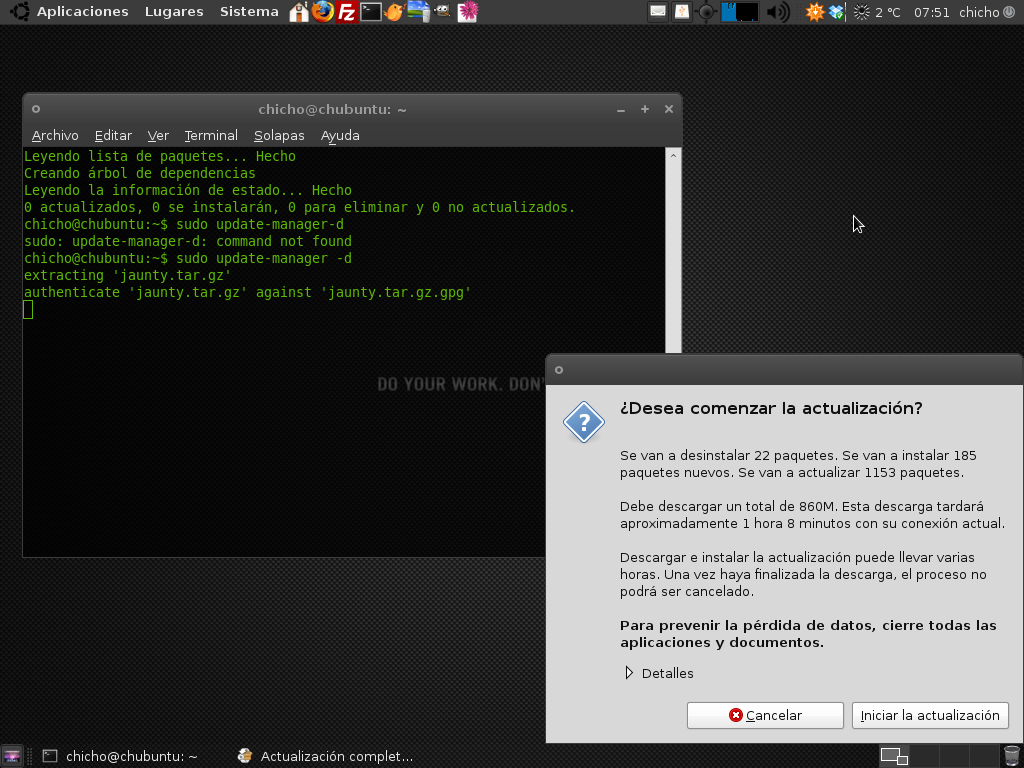Open the Terminal menu
The width and height of the screenshot is (1024, 768).
point(211,136)
